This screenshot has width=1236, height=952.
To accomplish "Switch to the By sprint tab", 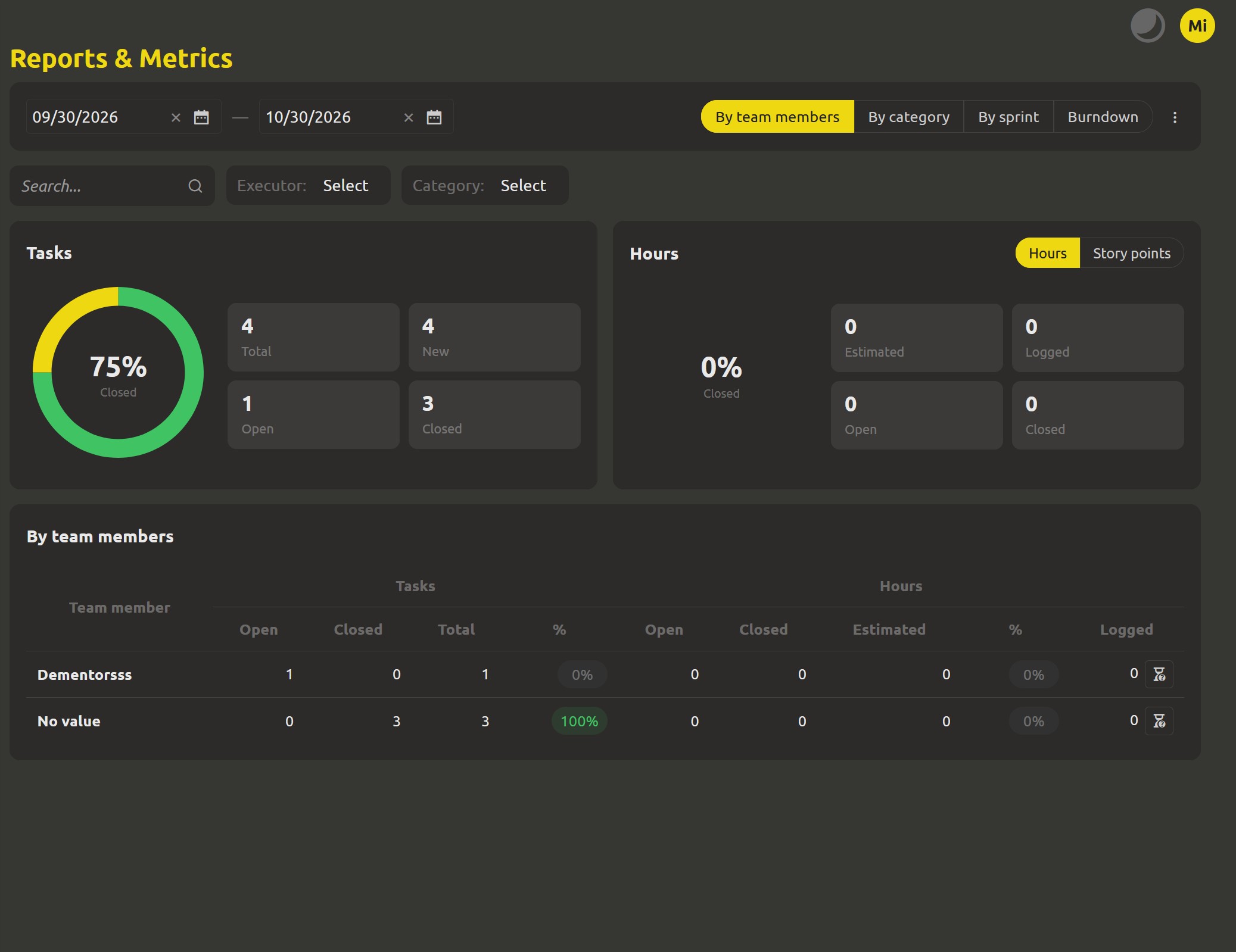I will pyautogui.click(x=1008, y=117).
